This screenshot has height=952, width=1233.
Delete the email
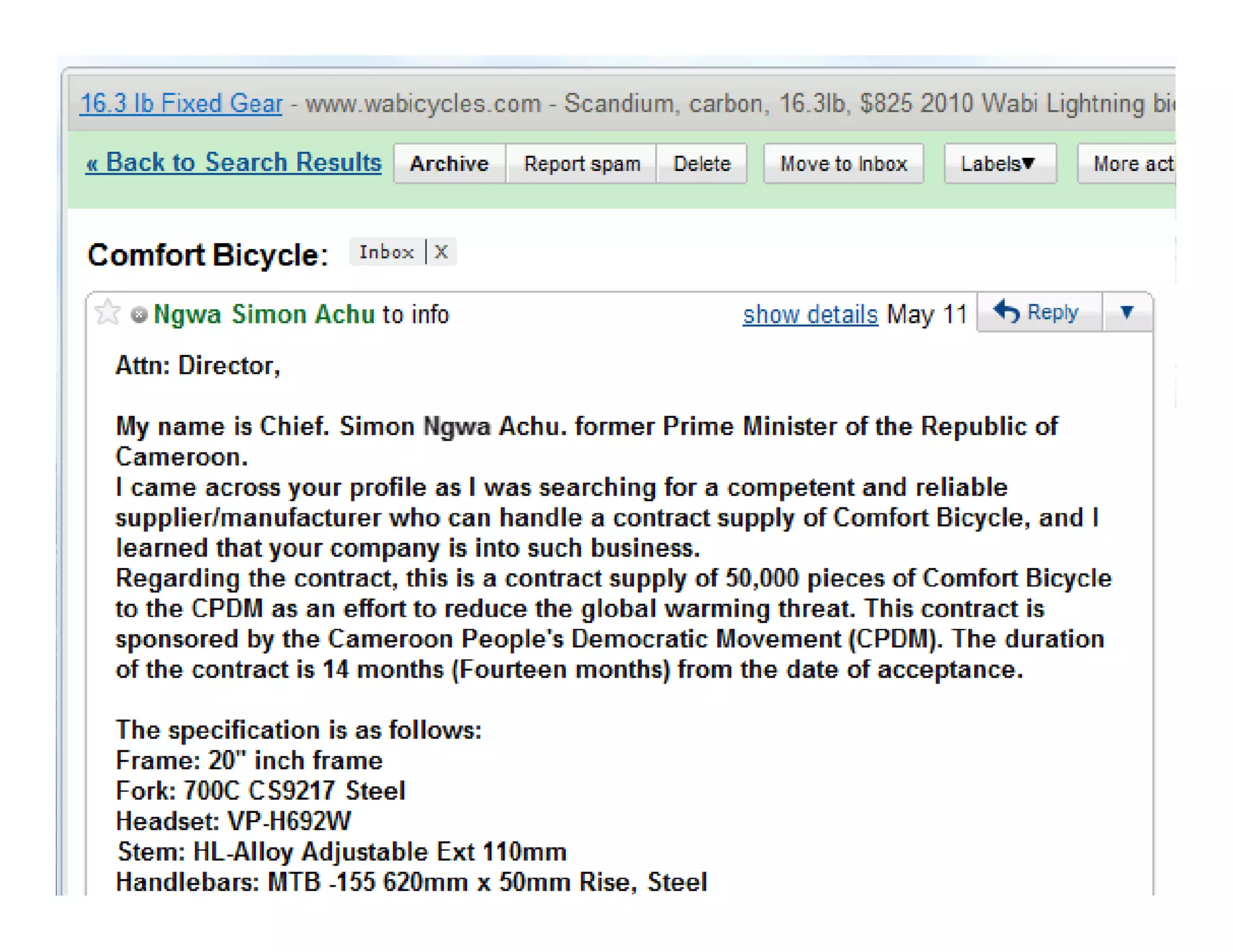pyautogui.click(x=701, y=164)
